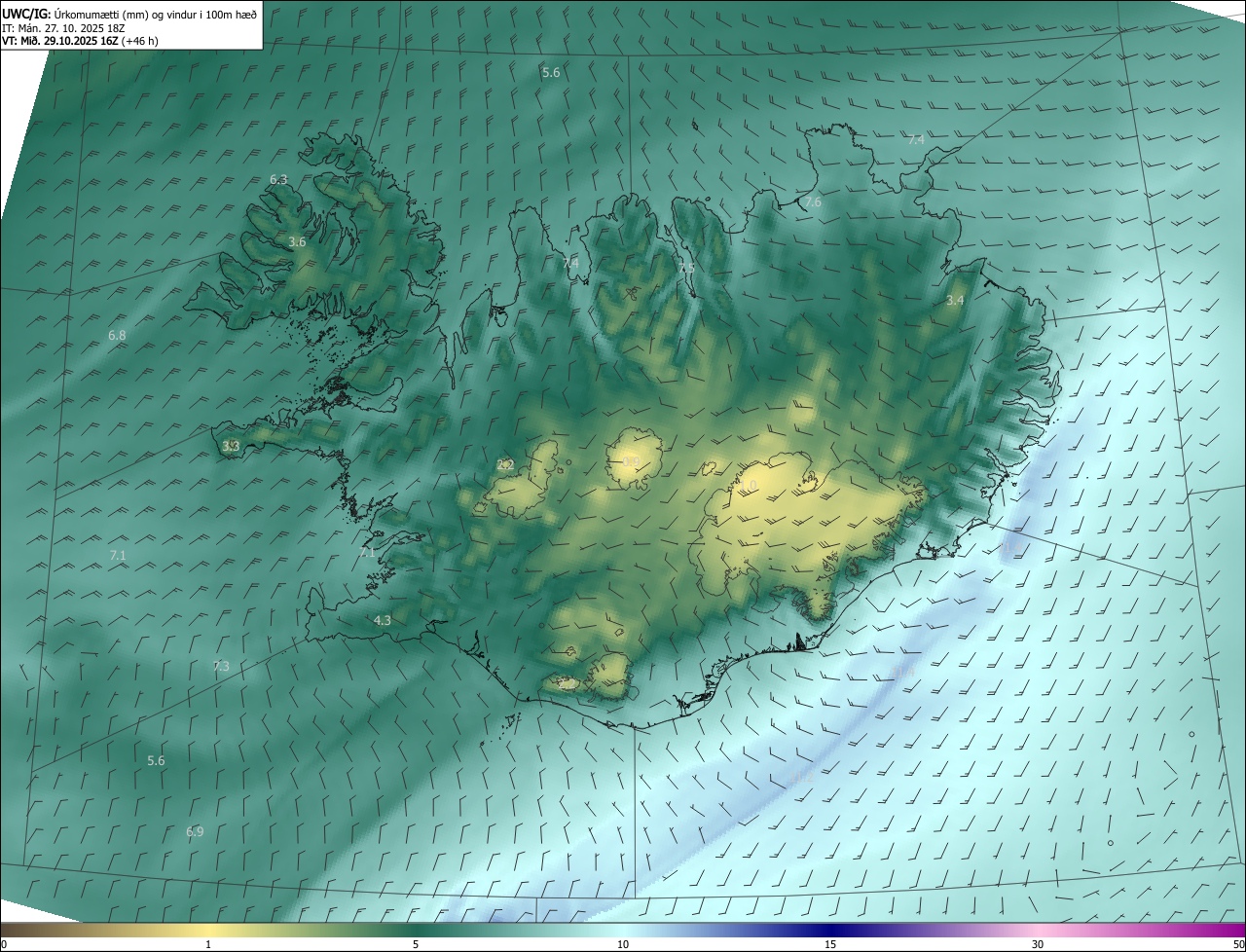This screenshot has height=952, width=1246.
Task: Click the 15 label on the color scale
Action: [x=830, y=944]
